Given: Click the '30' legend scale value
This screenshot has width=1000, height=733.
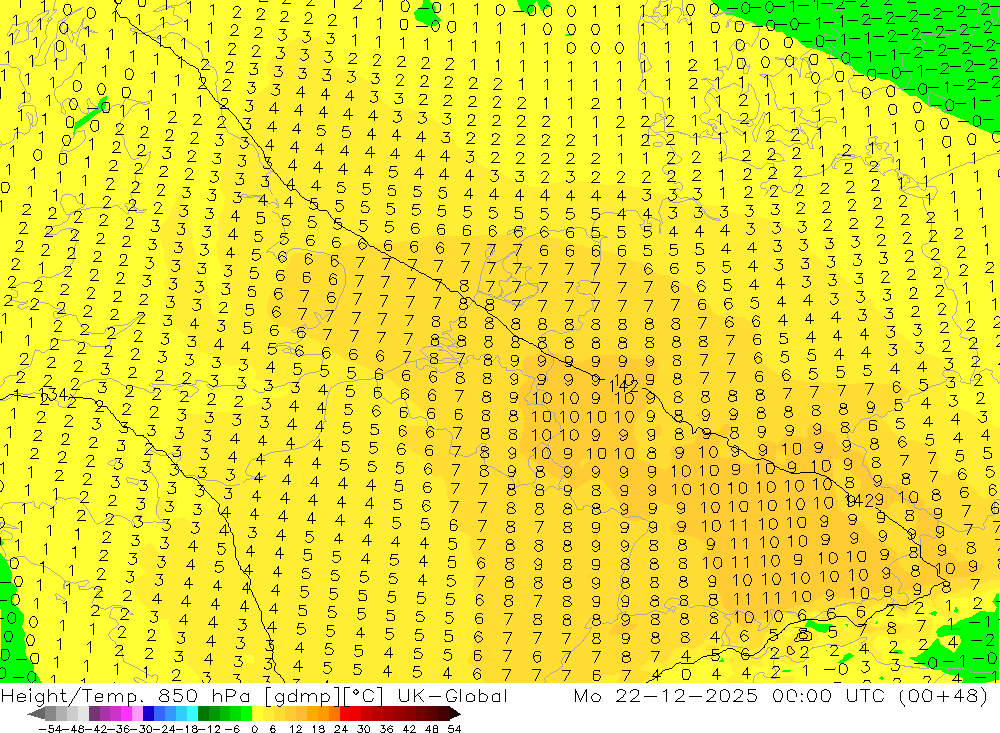Looking at the screenshot, I should coord(363,729).
